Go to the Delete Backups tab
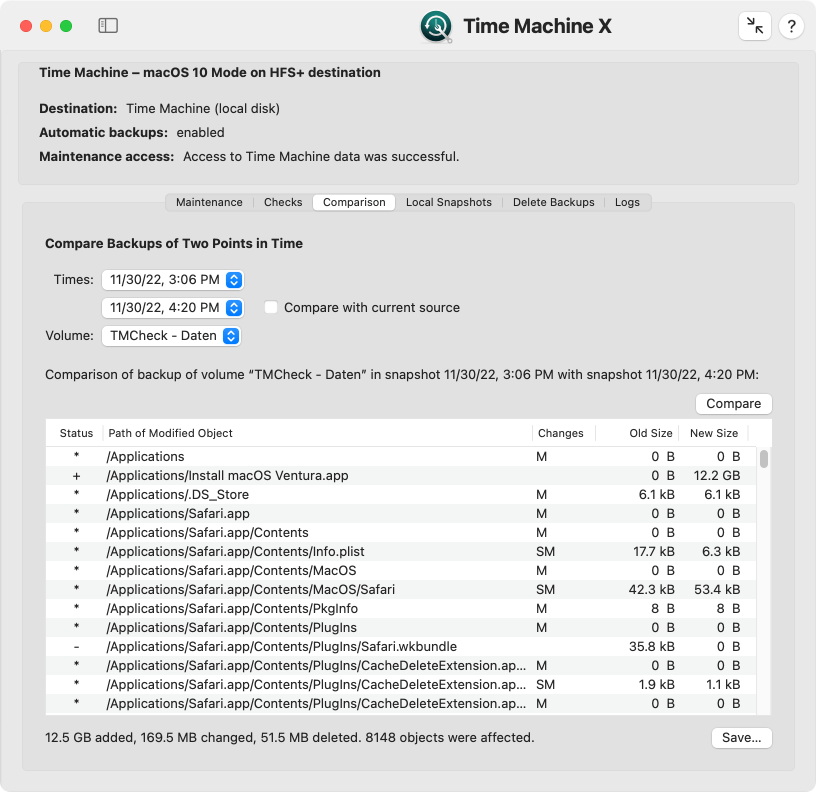The image size is (816, 792). coord(554,202)
